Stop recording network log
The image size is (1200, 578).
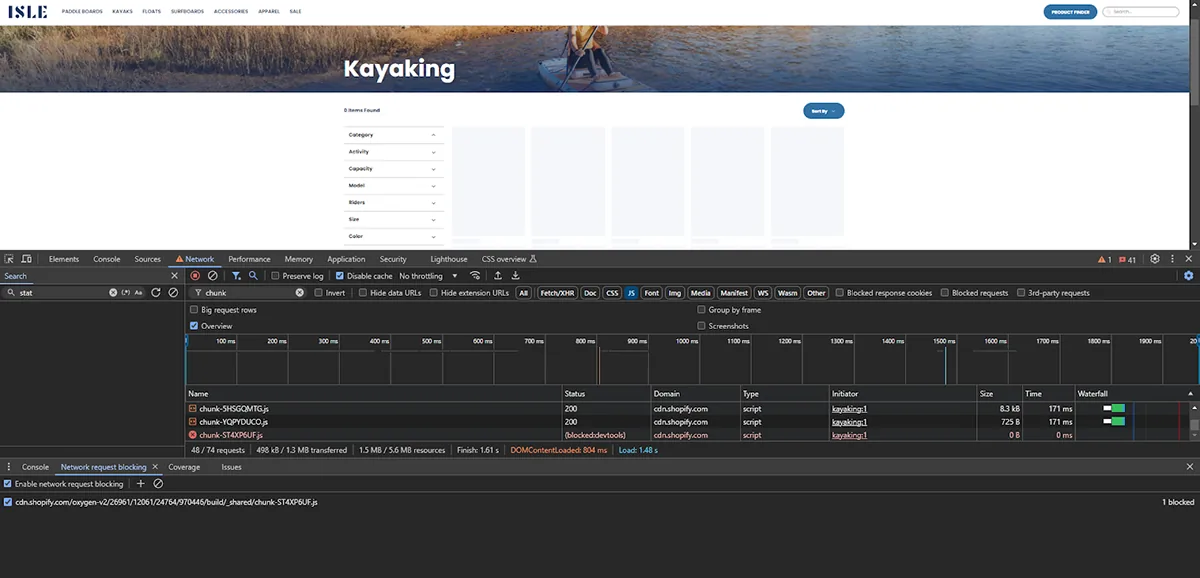tap(195, 276)
